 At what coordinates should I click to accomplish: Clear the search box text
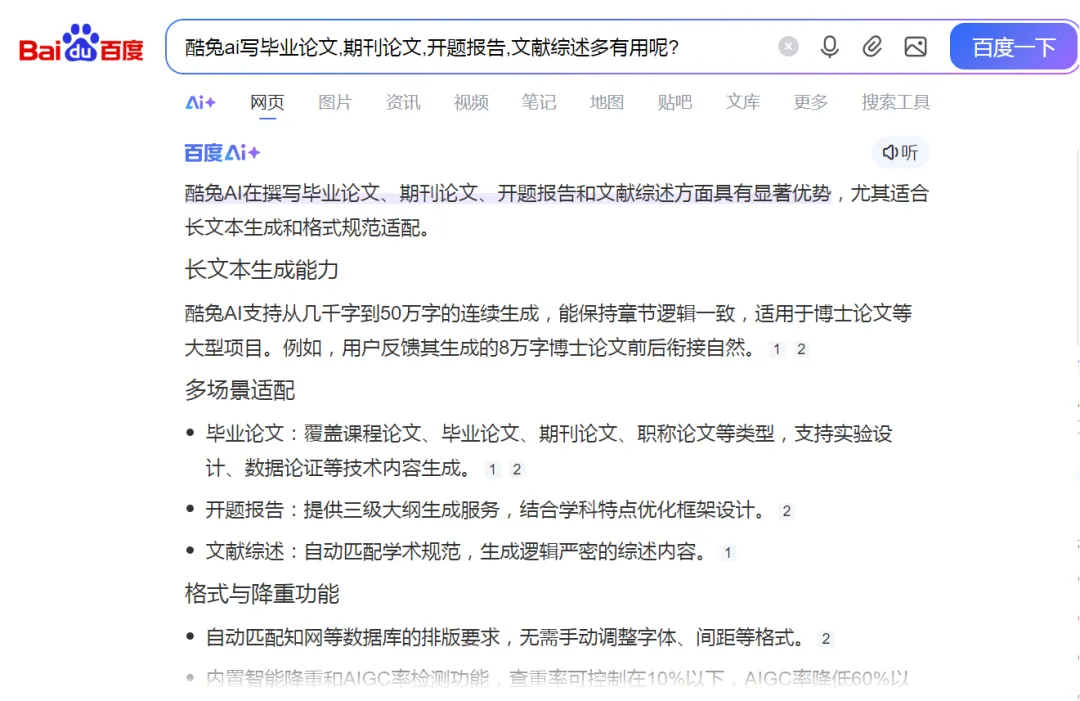788,47
